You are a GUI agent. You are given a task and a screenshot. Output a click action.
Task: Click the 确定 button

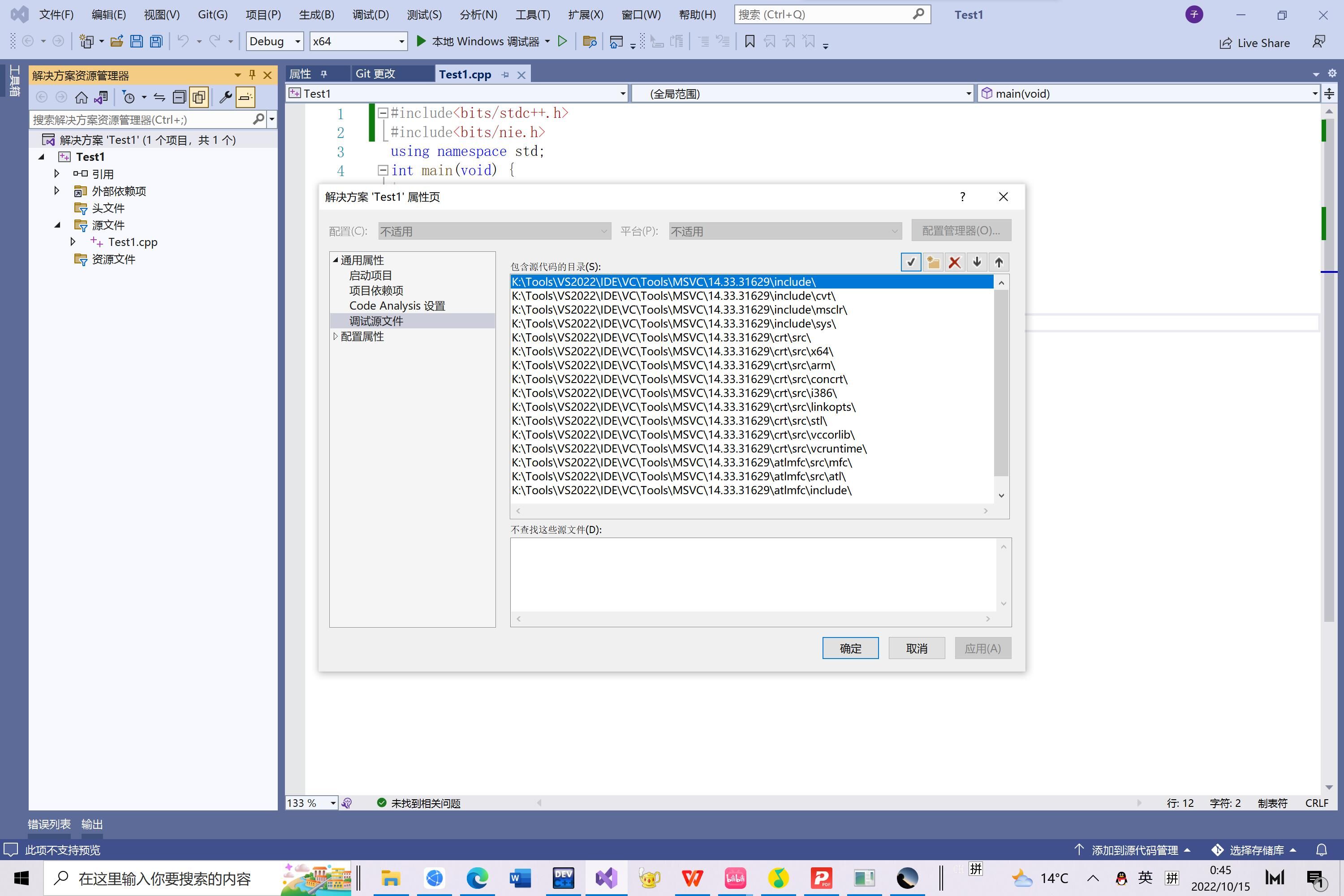tap(850, 648)
